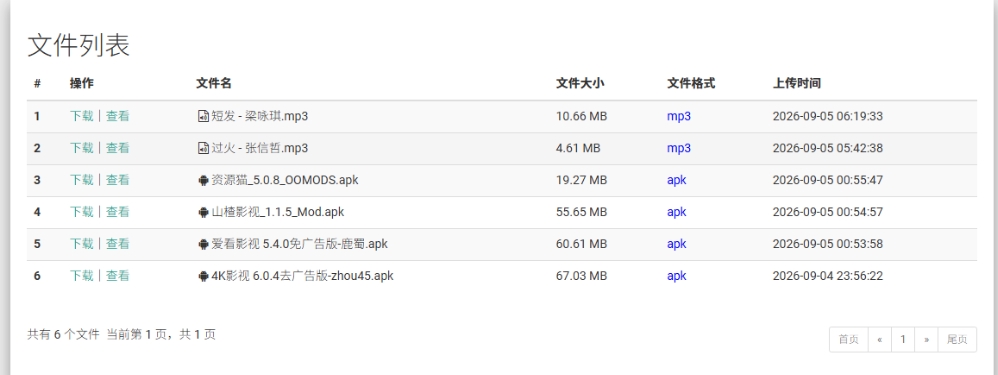998x375 pixels.
Task: Click upload time 2026-09-04 23:56:22
Action: coord(827,275)
